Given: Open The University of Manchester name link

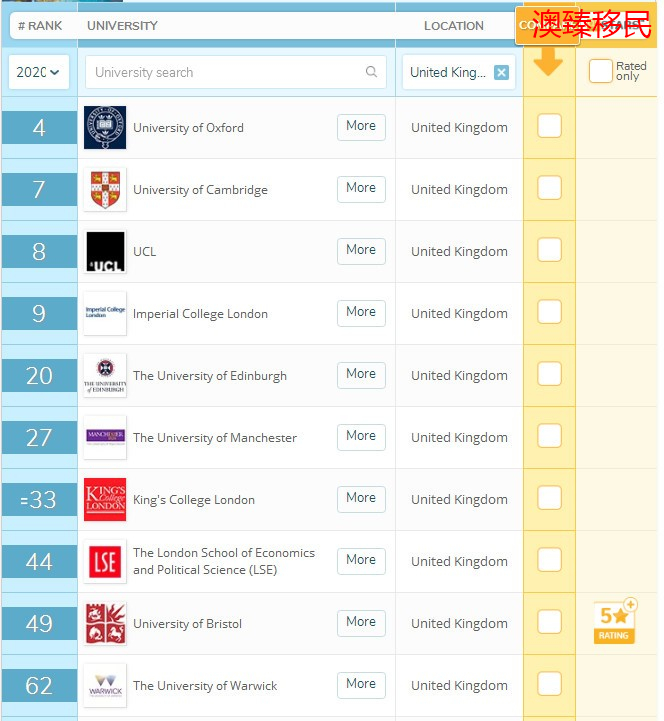Looking at the screenshot, I should [x=215, y=438].
